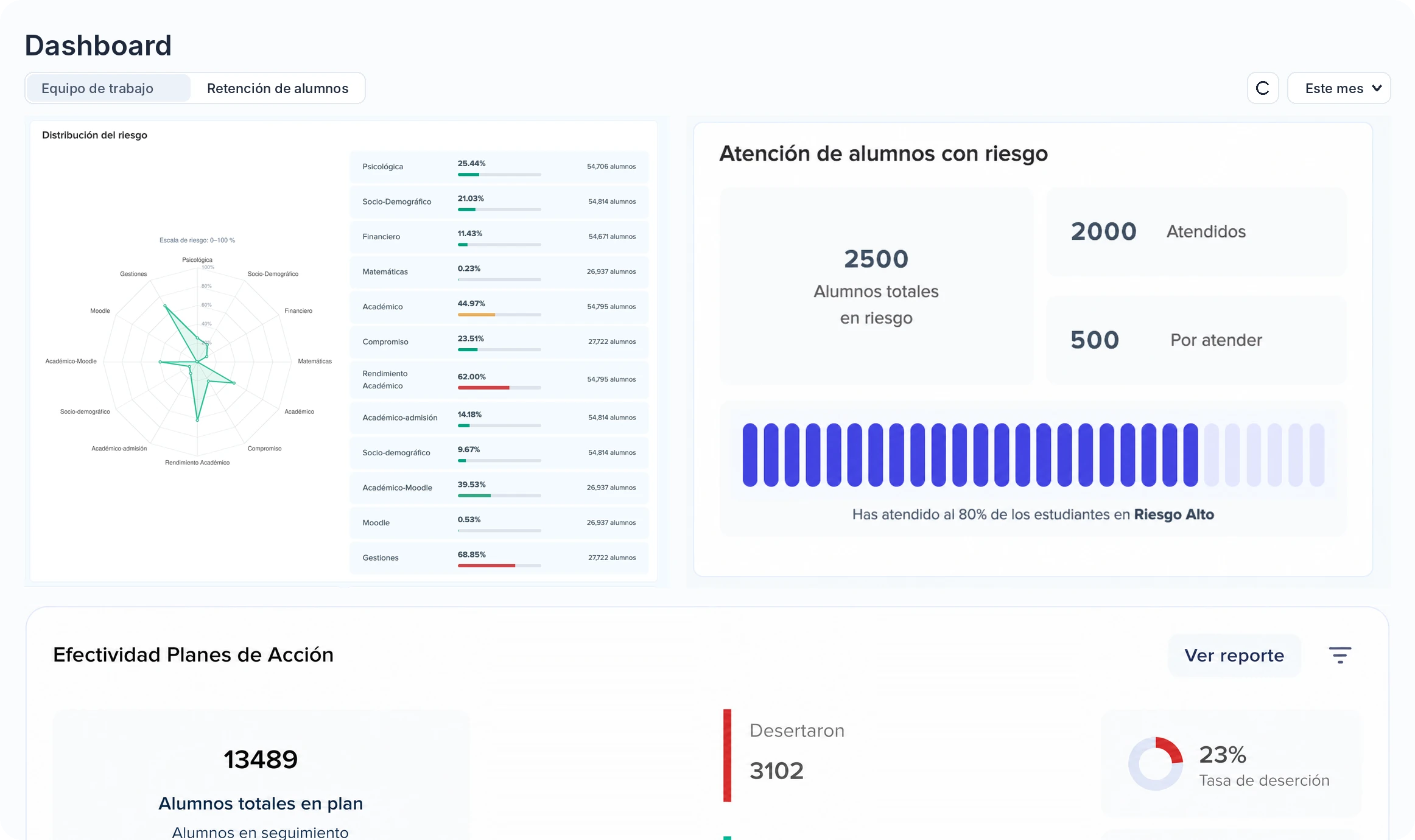Select the Matemáticas 0.23% row

[499, 271]
